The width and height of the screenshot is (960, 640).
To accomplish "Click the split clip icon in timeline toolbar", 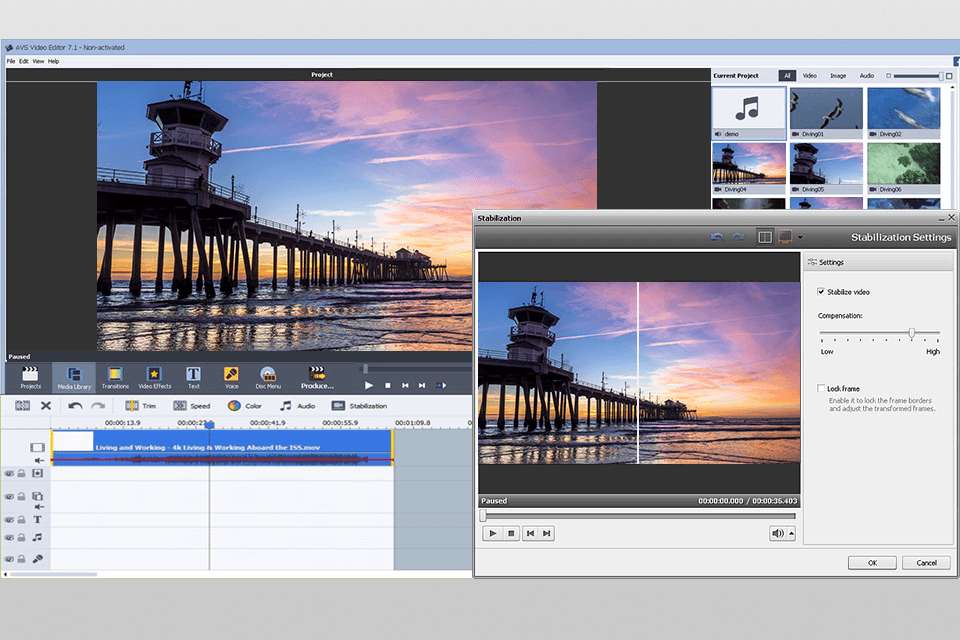I will click(x=23, y=406).
